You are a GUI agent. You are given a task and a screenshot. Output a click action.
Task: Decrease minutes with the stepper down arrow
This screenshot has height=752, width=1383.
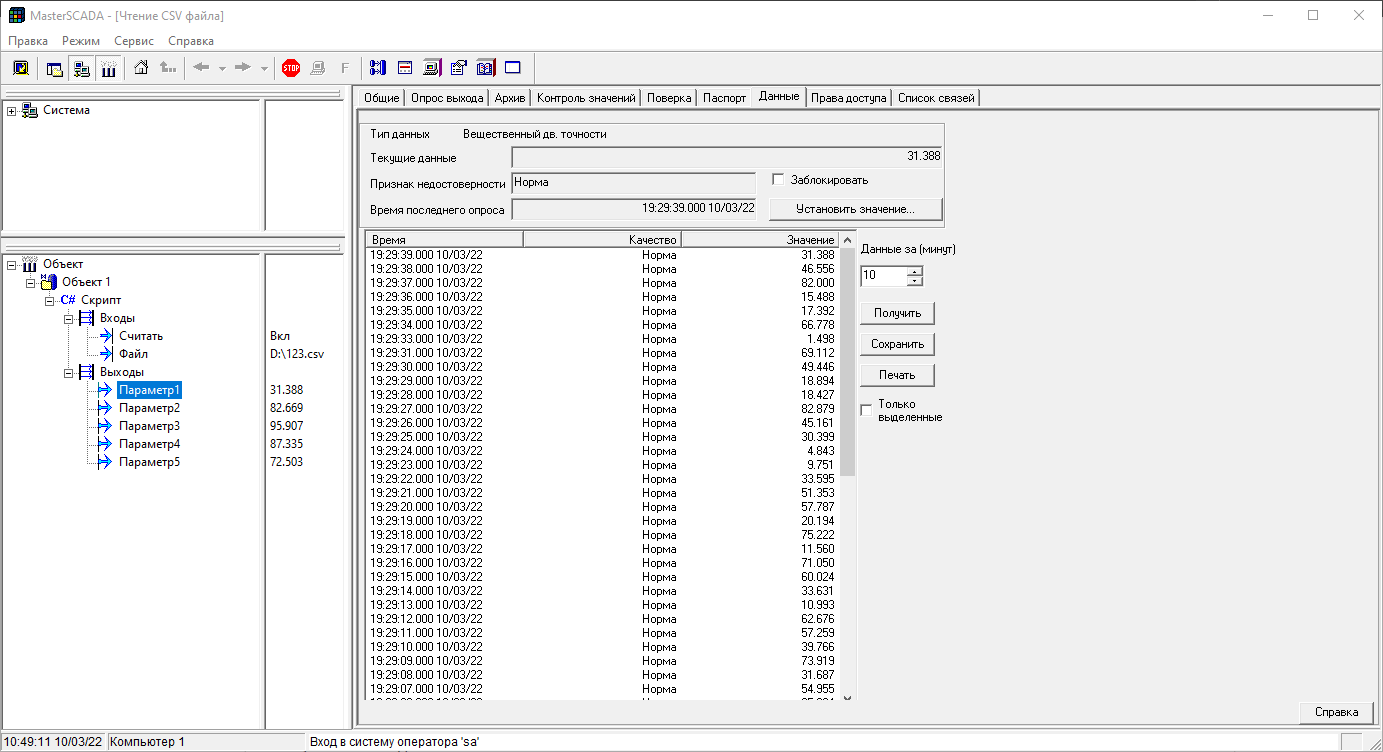914,280
